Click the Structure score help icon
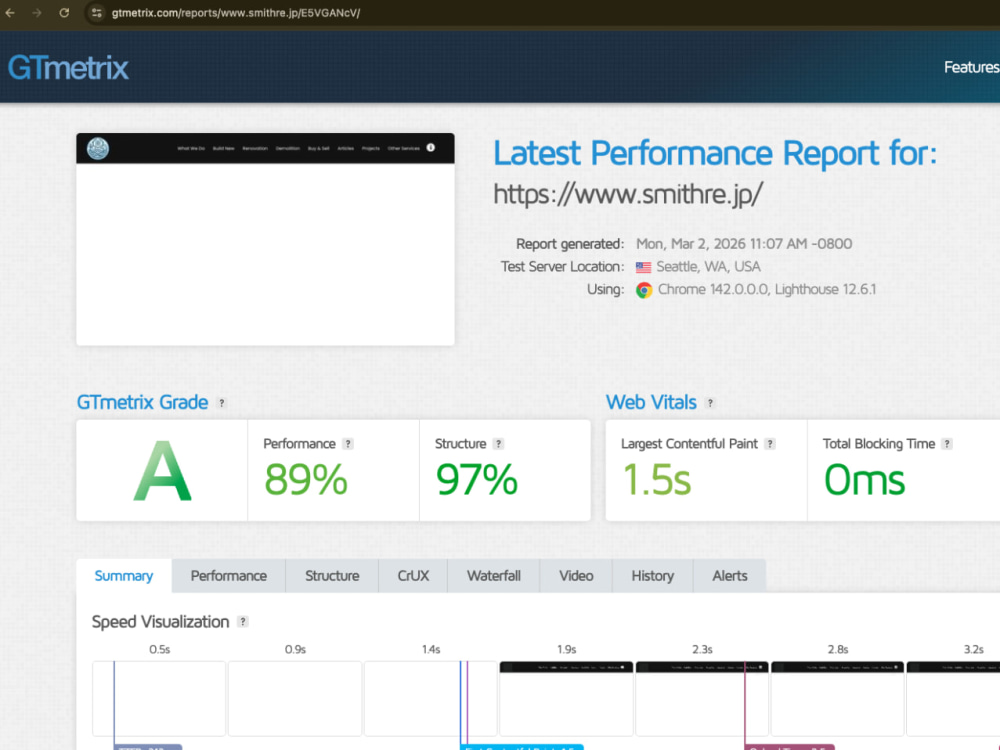The image size is (1000, 750). (499, 444)
